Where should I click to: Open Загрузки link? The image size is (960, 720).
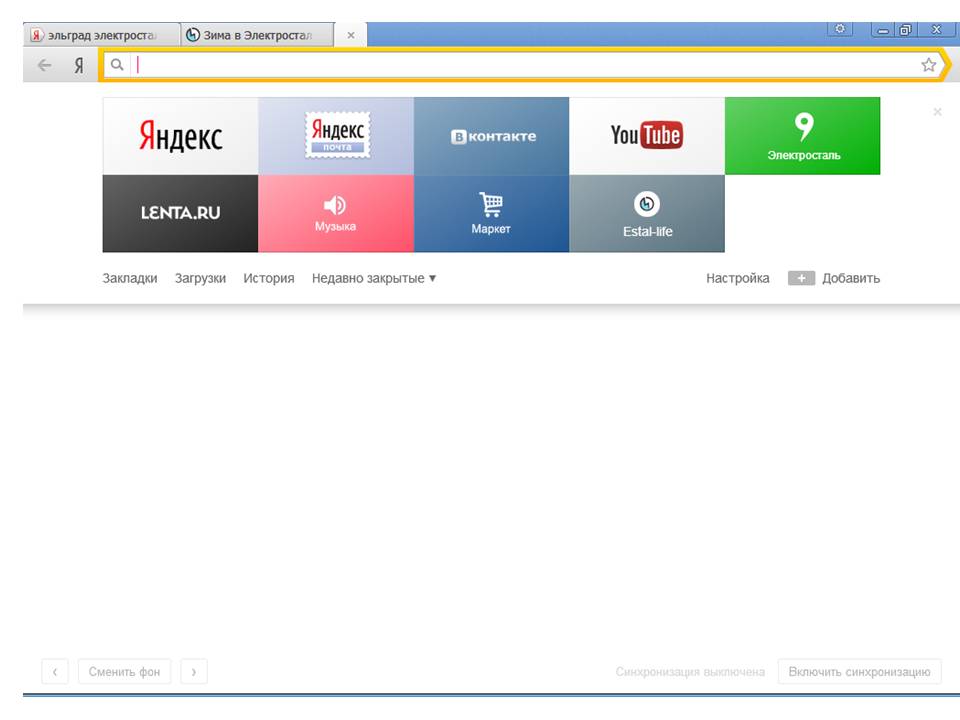click(200, 278)
